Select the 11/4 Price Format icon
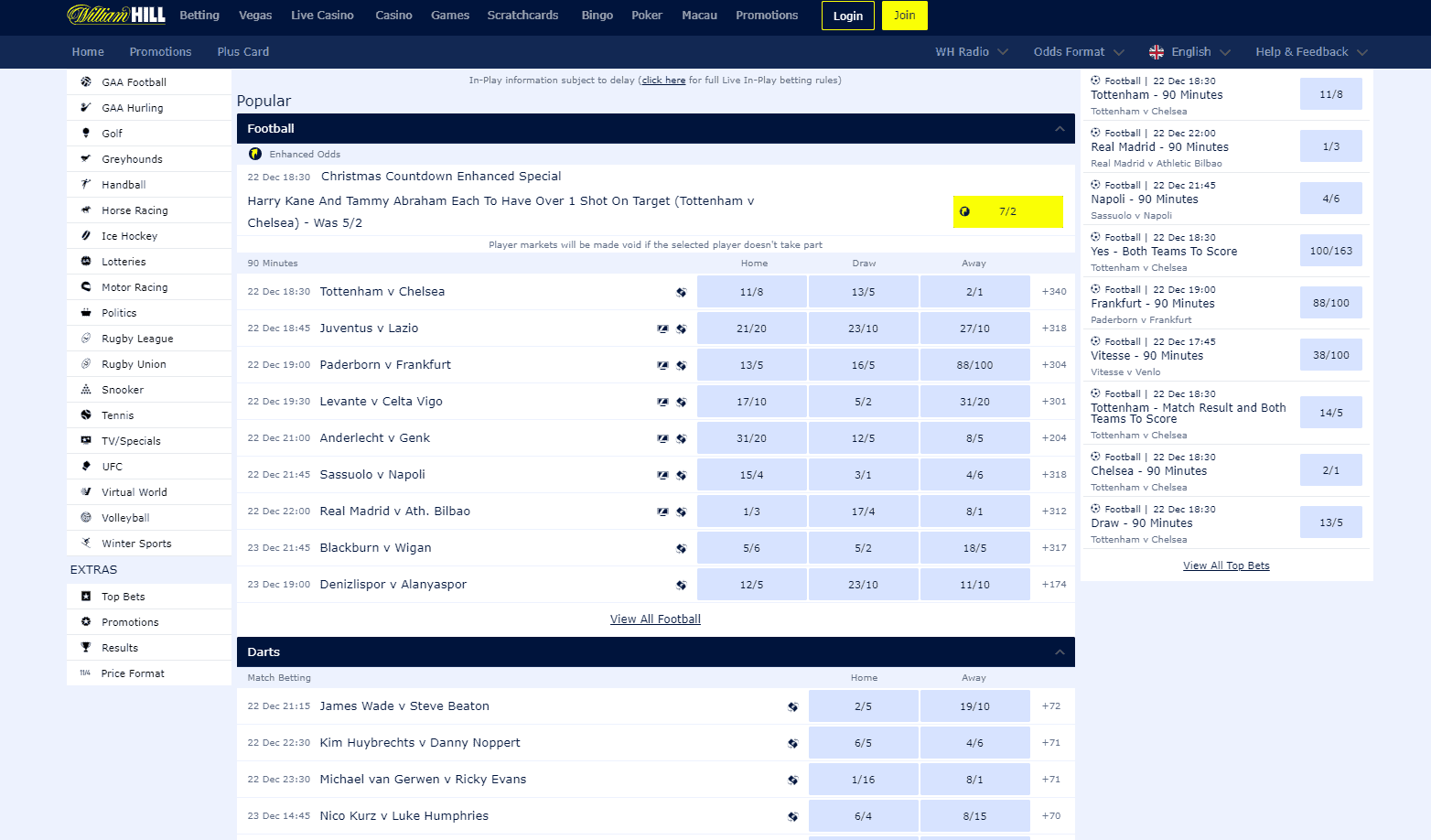Image resolution: width=1431 pixels, height=840 pixels. [84, 673]
